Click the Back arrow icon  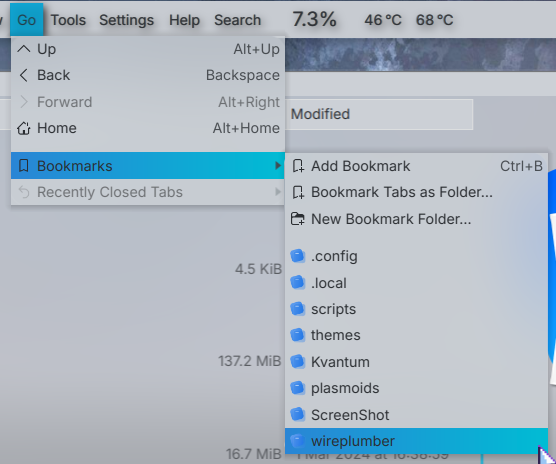(24, 75)
